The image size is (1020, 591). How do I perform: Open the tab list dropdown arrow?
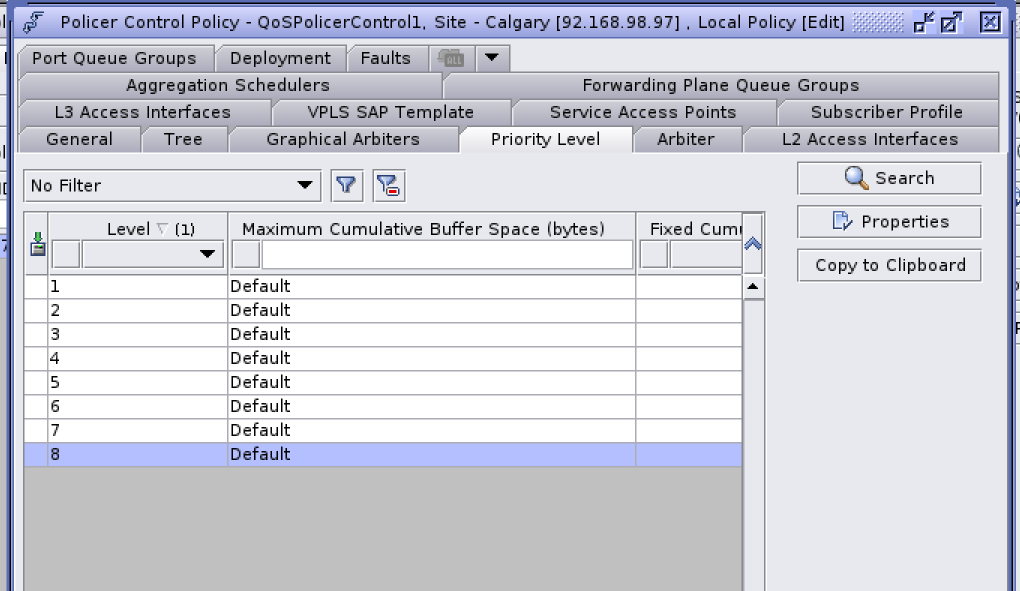pyautogui.click(x=491, y=58)
